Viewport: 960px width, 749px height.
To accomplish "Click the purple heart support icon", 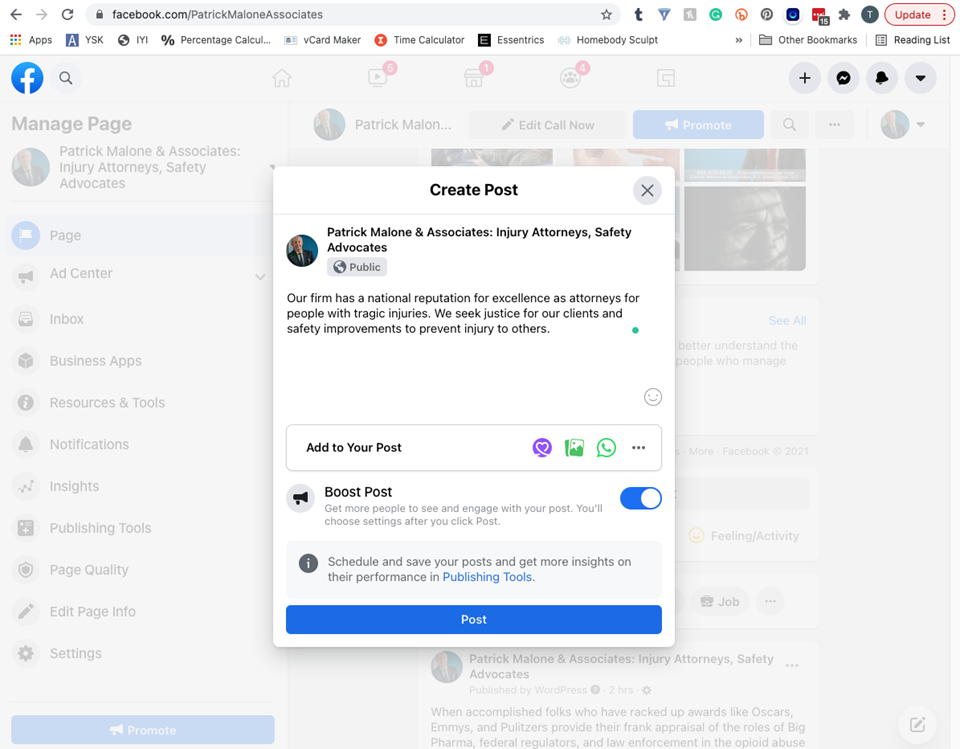I will 542,447.
